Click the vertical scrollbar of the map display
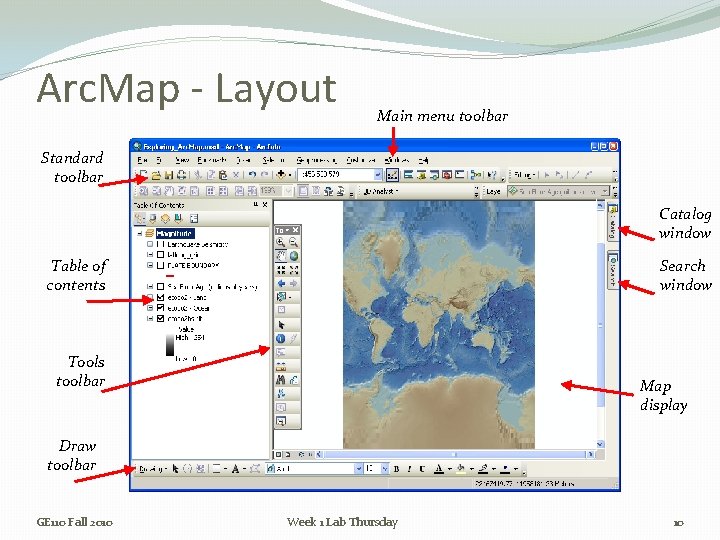This screenshot has height=540, width=720. coord(600,325)
